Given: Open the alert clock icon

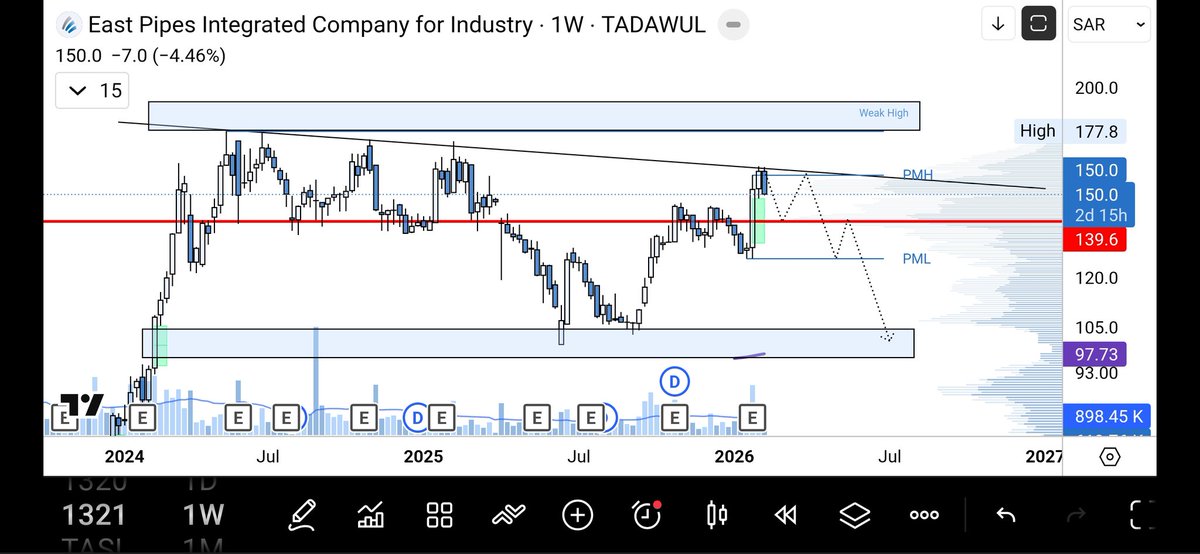Looking at the screenshot, I should [647, 515].
